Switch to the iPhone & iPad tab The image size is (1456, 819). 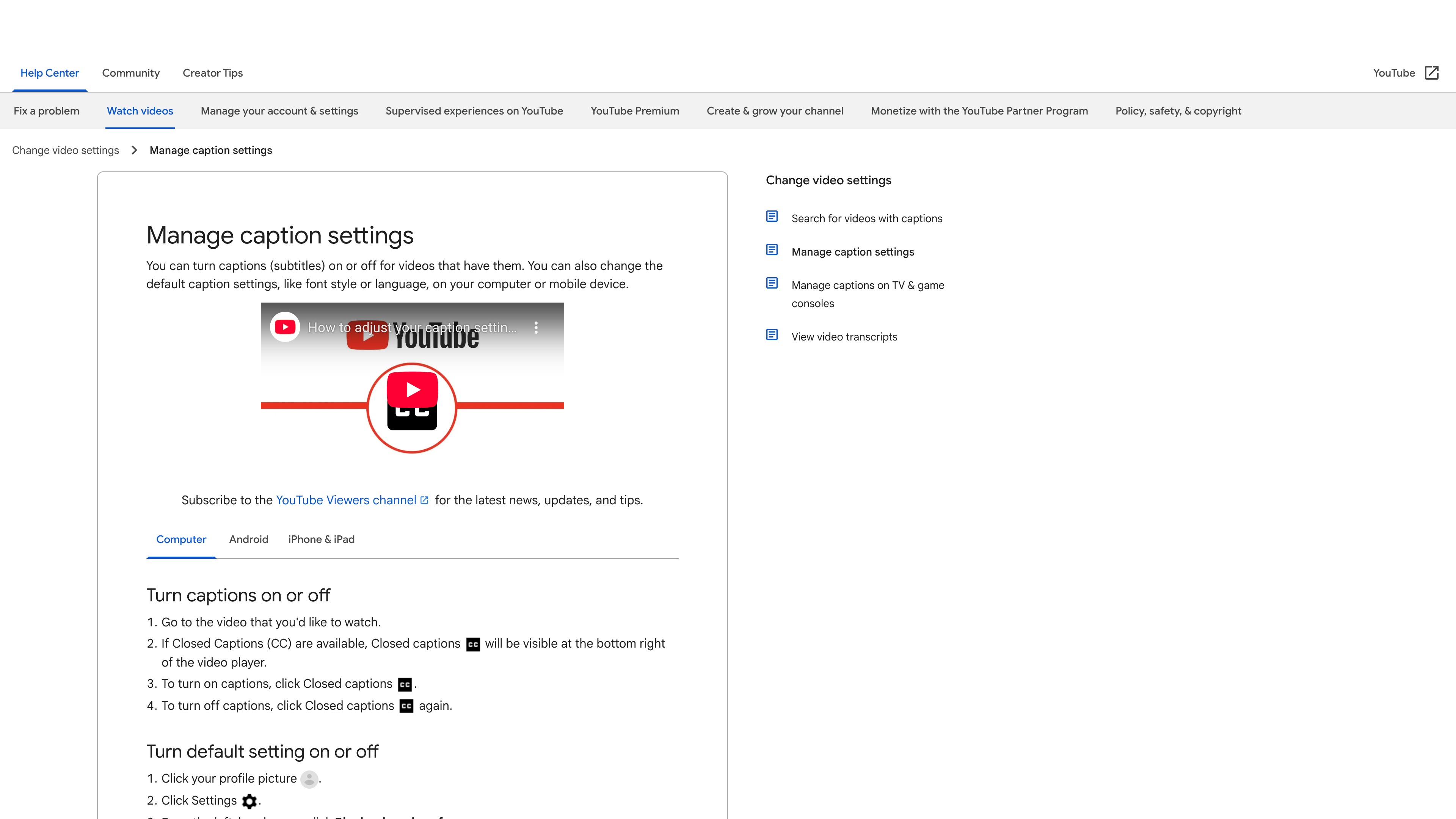click(321, 539)
